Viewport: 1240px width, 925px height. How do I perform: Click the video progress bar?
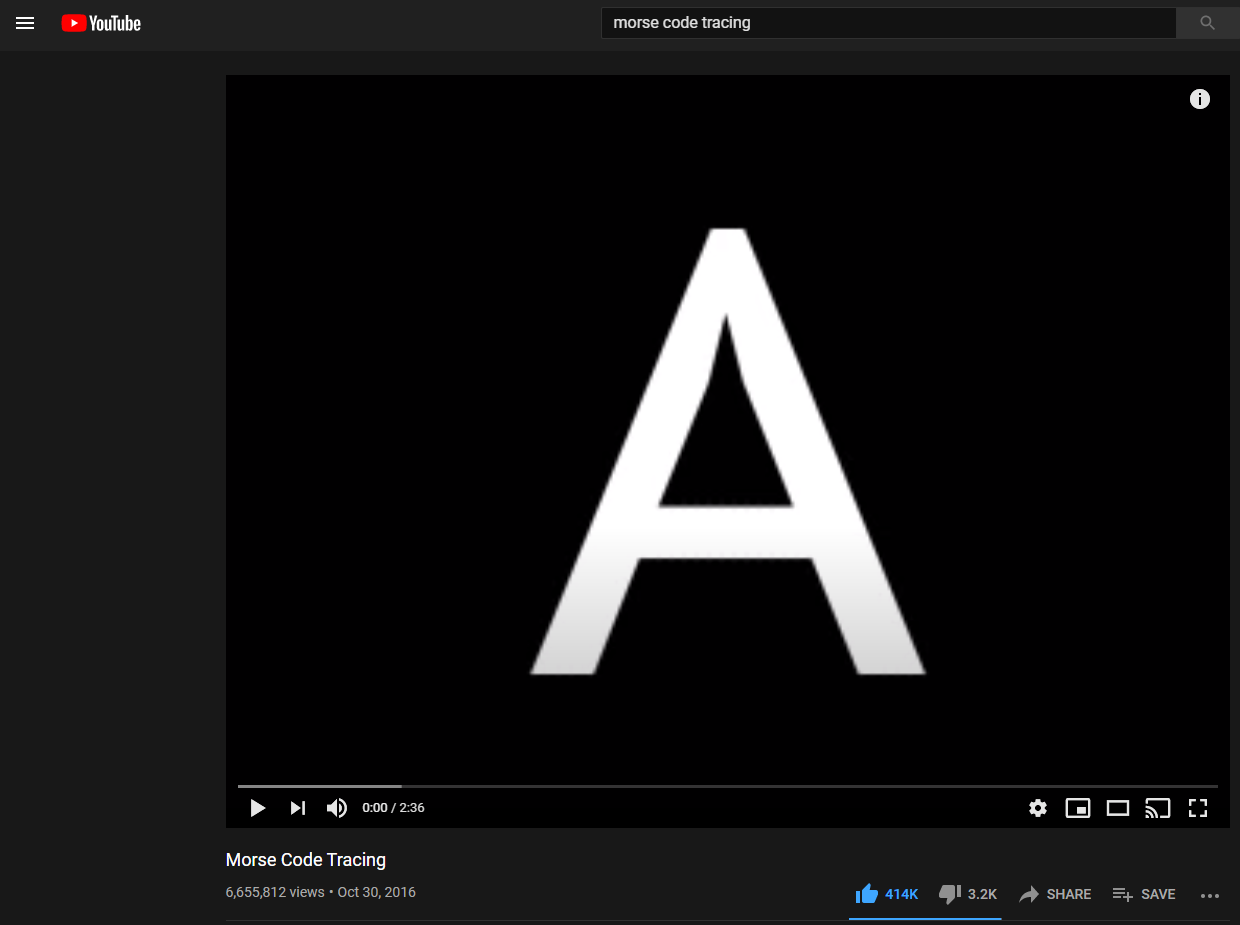(x=727, y=787)
